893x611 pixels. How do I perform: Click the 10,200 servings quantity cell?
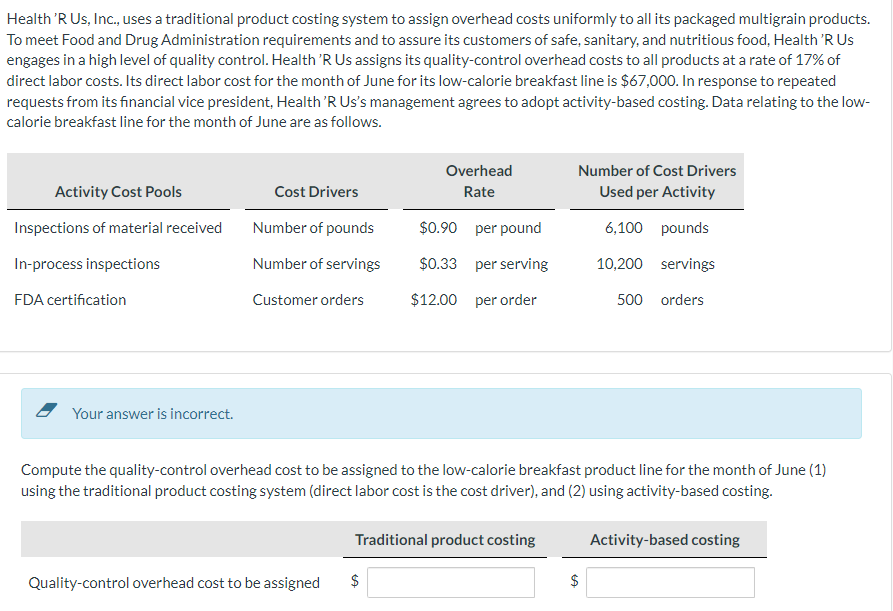click(x=656, y=264)
